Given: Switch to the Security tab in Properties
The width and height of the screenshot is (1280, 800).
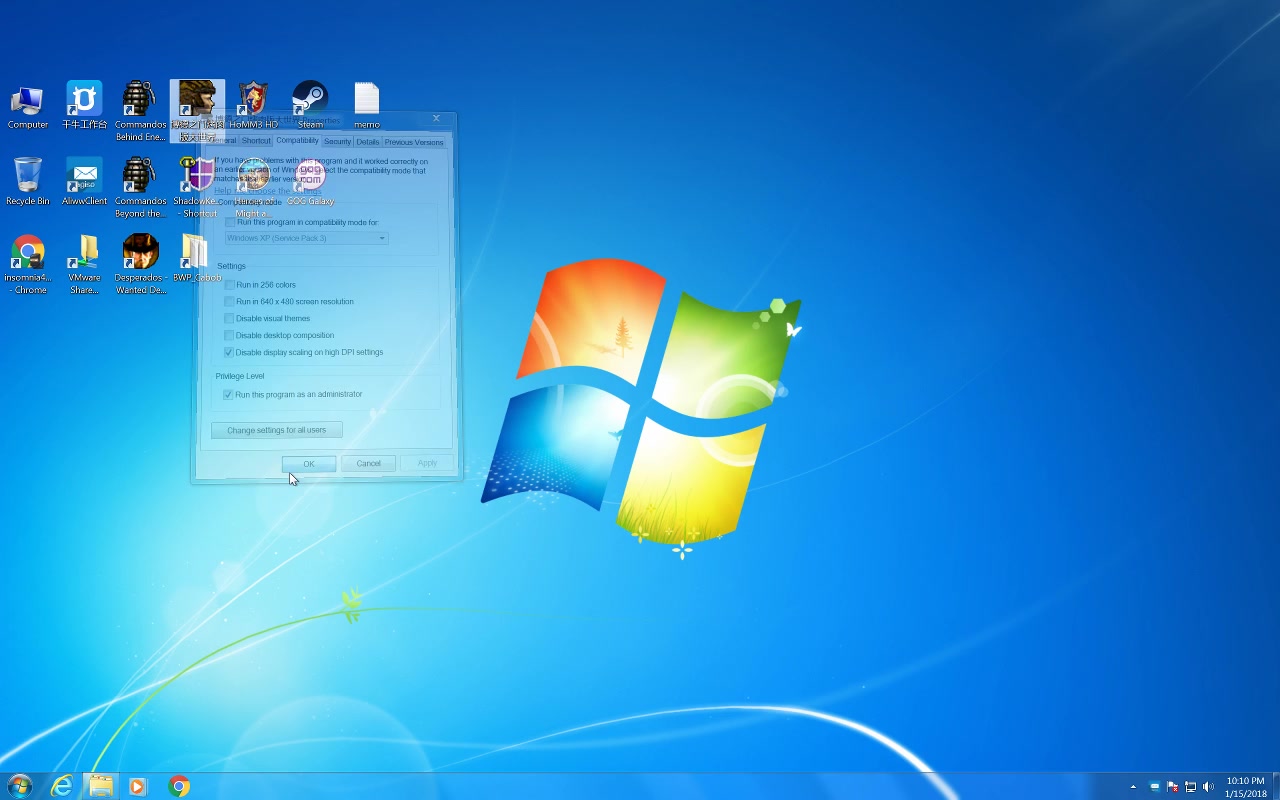Looking at the screenshot, I should pos(337,142).
